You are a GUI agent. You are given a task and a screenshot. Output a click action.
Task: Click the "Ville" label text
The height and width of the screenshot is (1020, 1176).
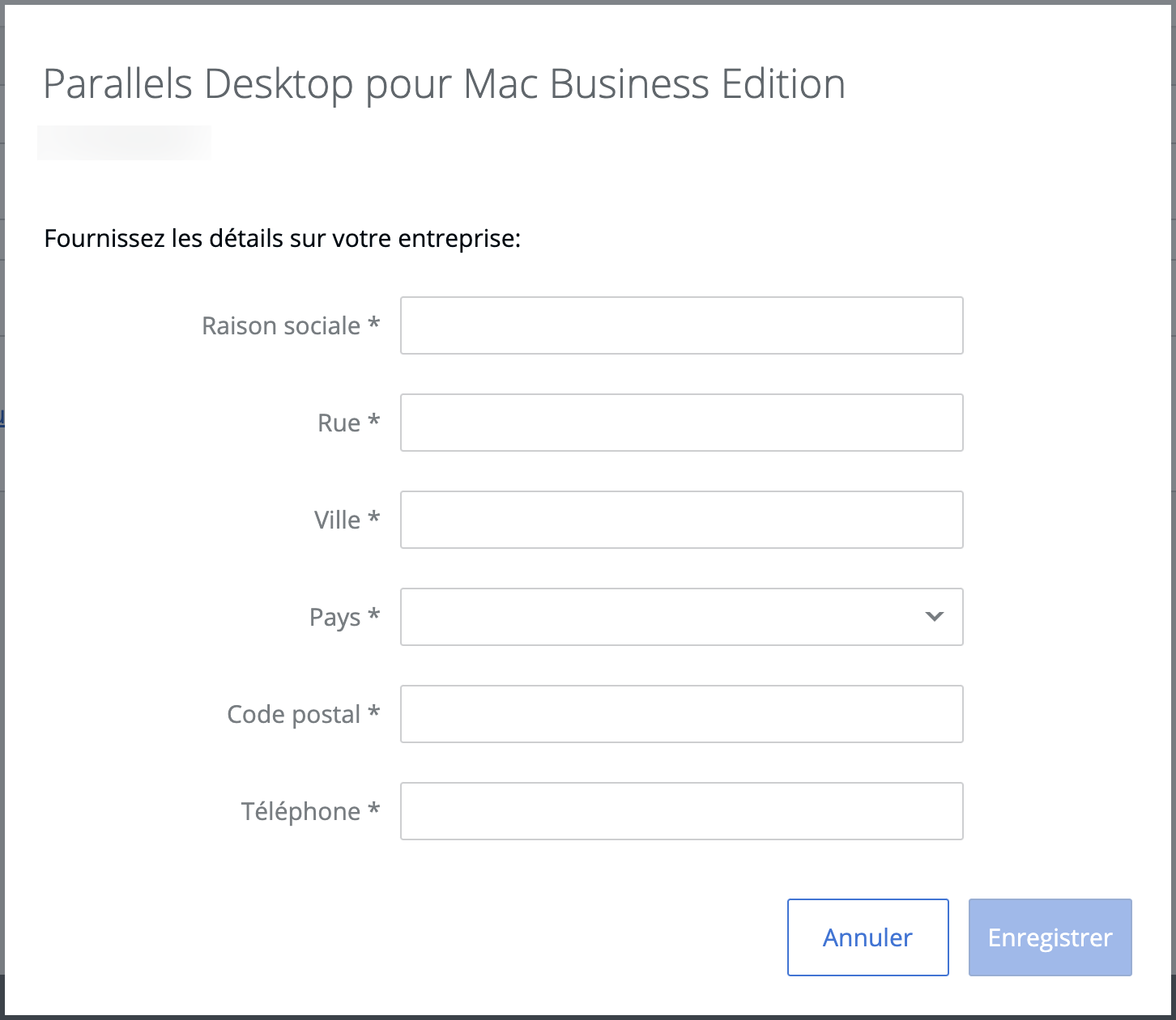pyautogui.click(x=337, y=520)
